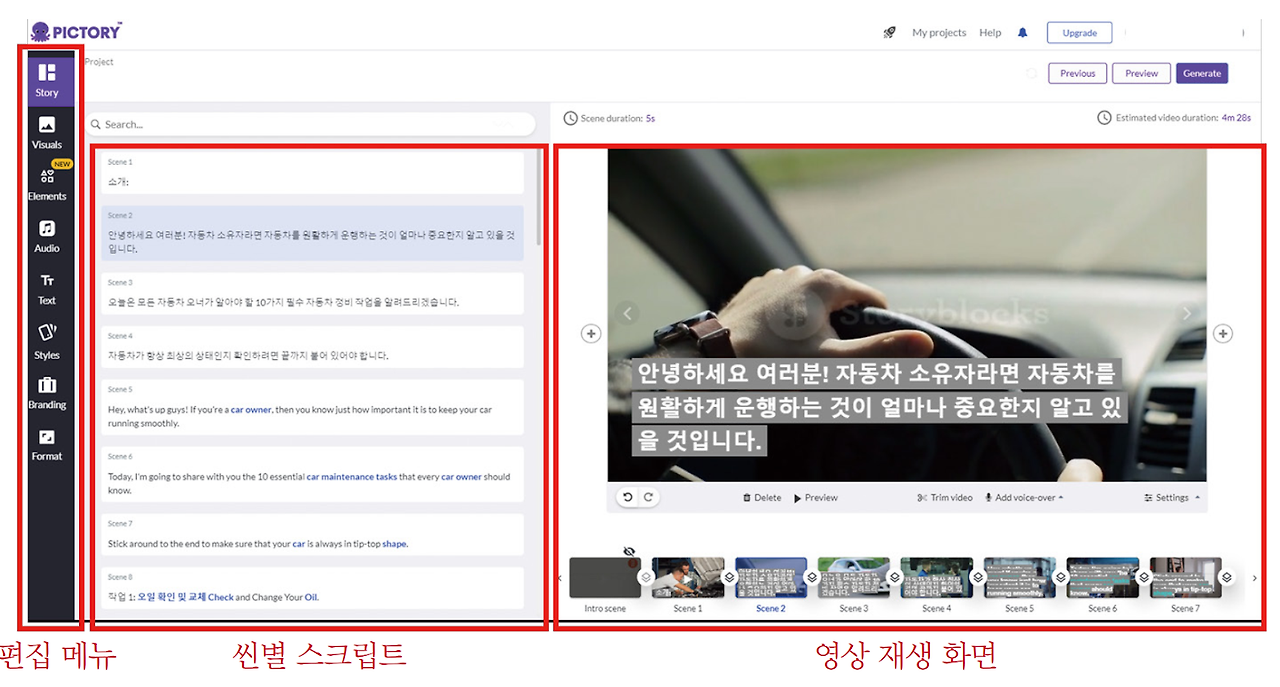1280x687 pixels.
Task: Click the Upgrade button
Action: point(1080,33)
